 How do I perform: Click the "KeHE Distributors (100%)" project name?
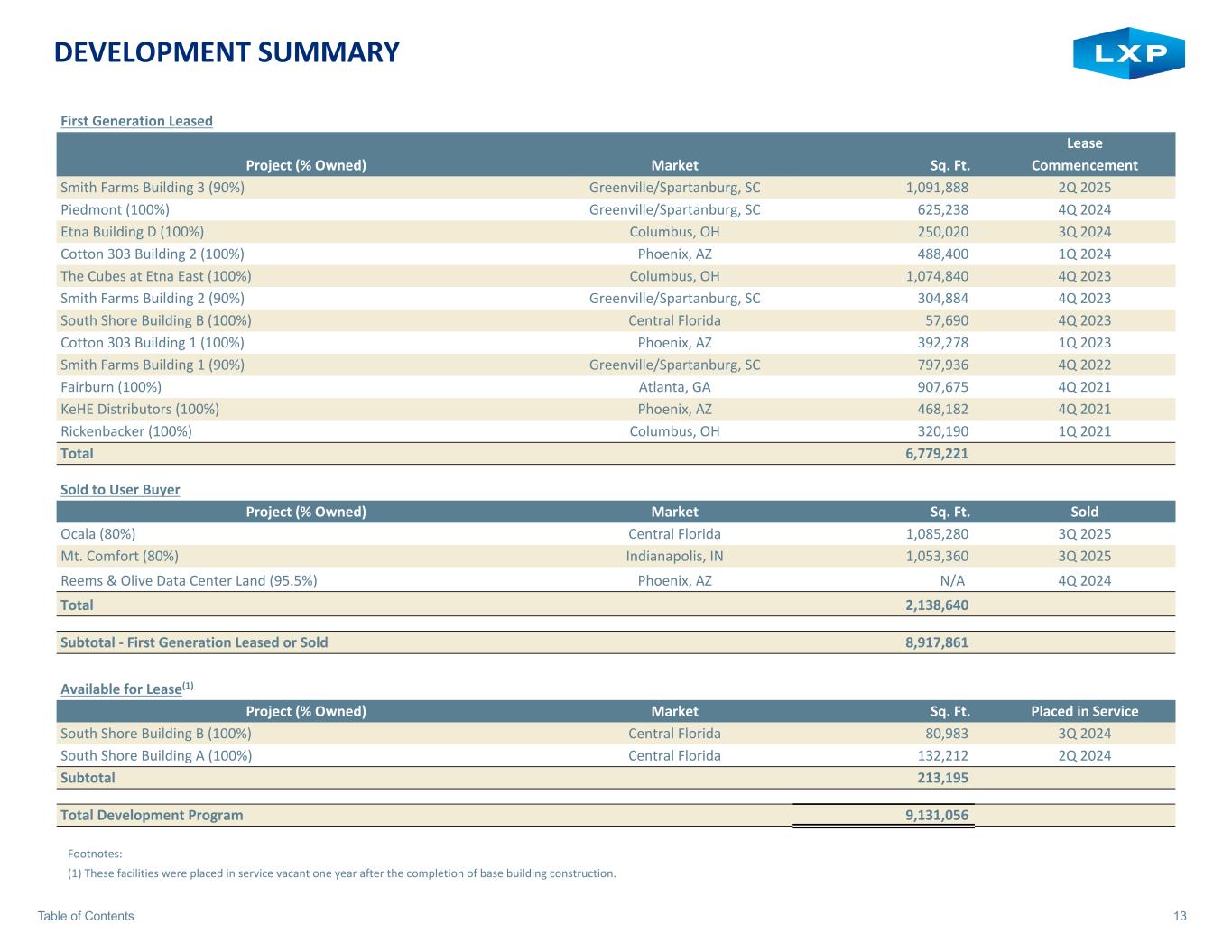(x=140, y=409)
